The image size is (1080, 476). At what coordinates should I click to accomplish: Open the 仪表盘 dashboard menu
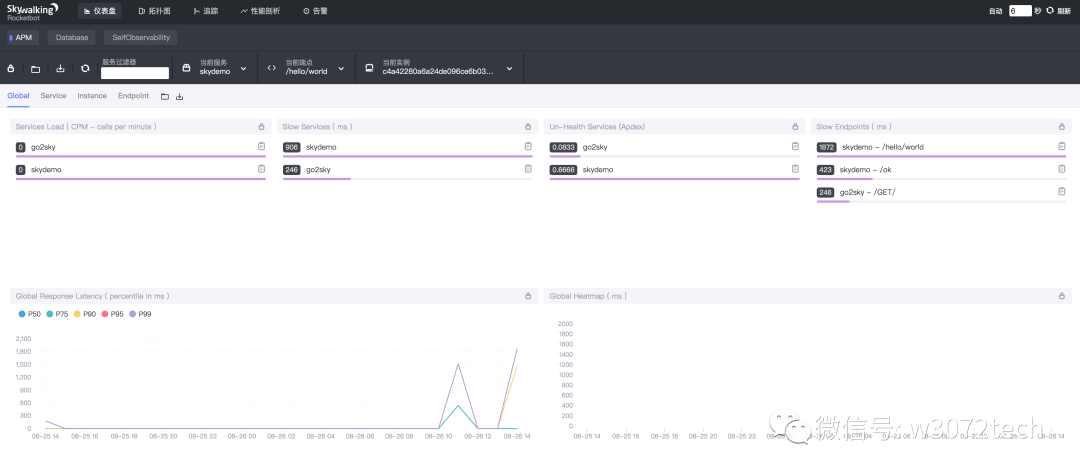[x=102, y=11]
